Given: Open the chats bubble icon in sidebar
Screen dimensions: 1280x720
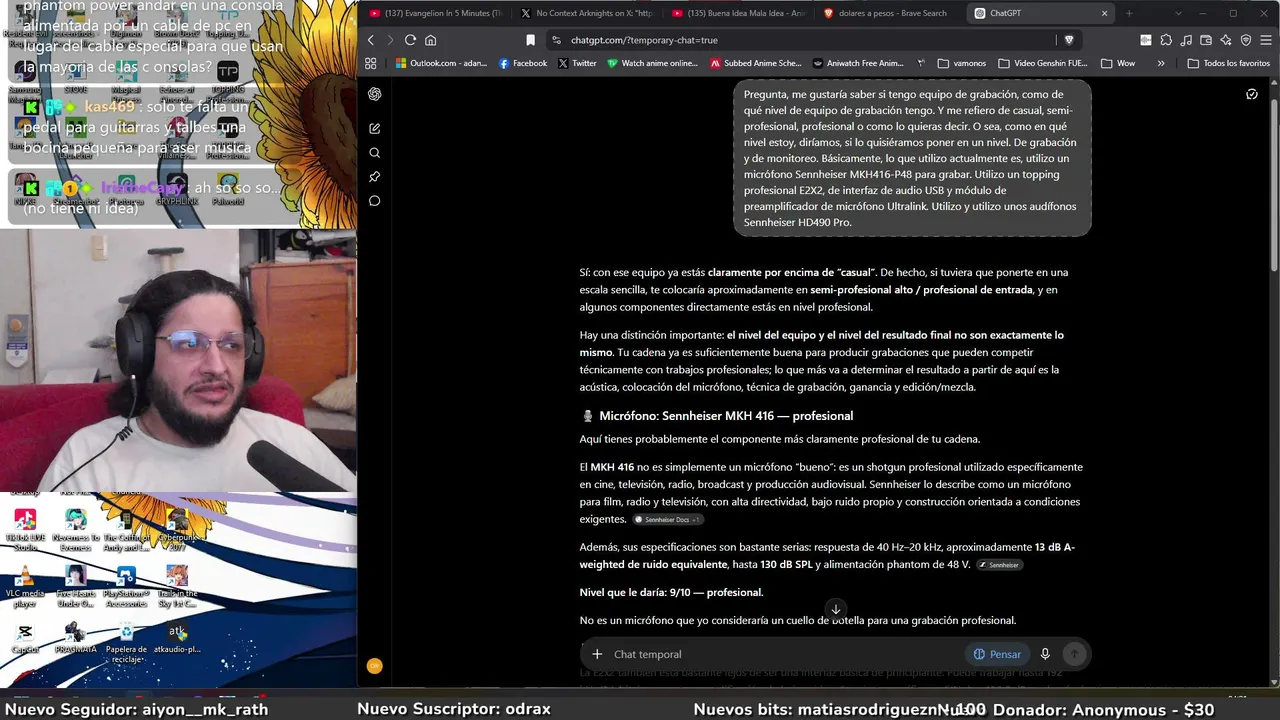Looking at the screenshot, I should click(375, 201).
